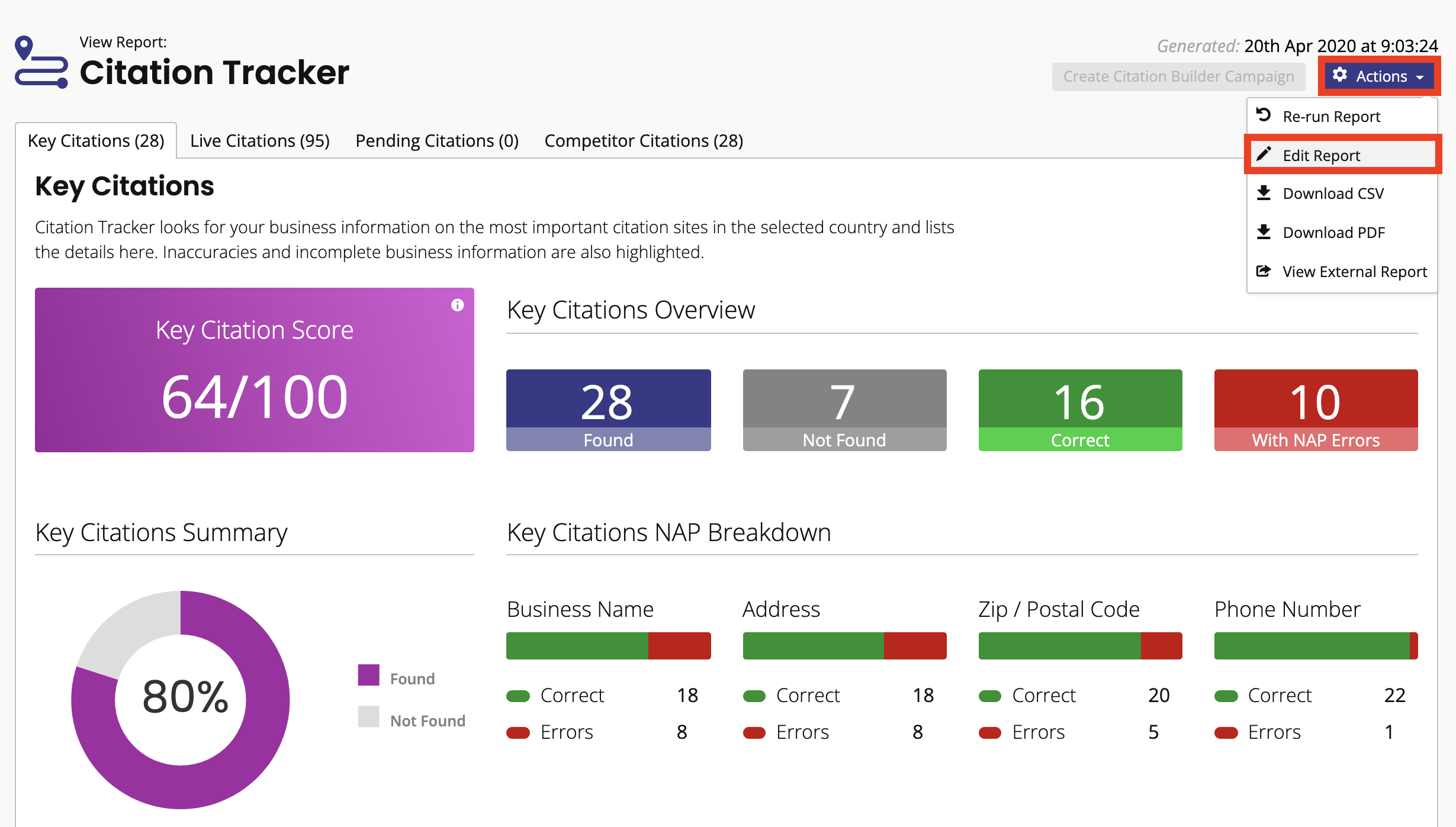Click Phone Number Correct count '22'
This screenshot has width=1456, height=827.
click(x=1394, y=695)
